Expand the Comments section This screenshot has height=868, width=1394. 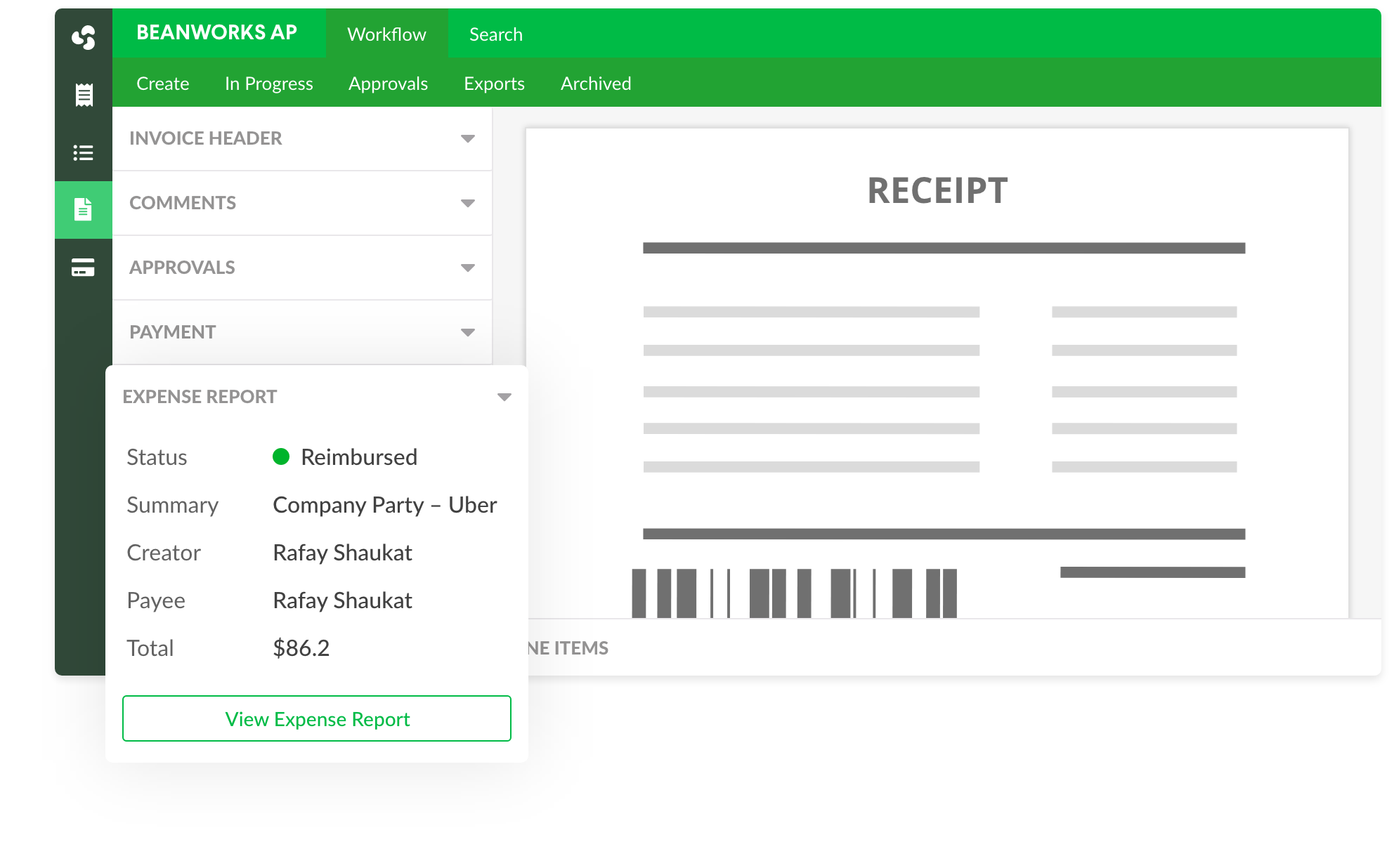[x=467, y=203]
